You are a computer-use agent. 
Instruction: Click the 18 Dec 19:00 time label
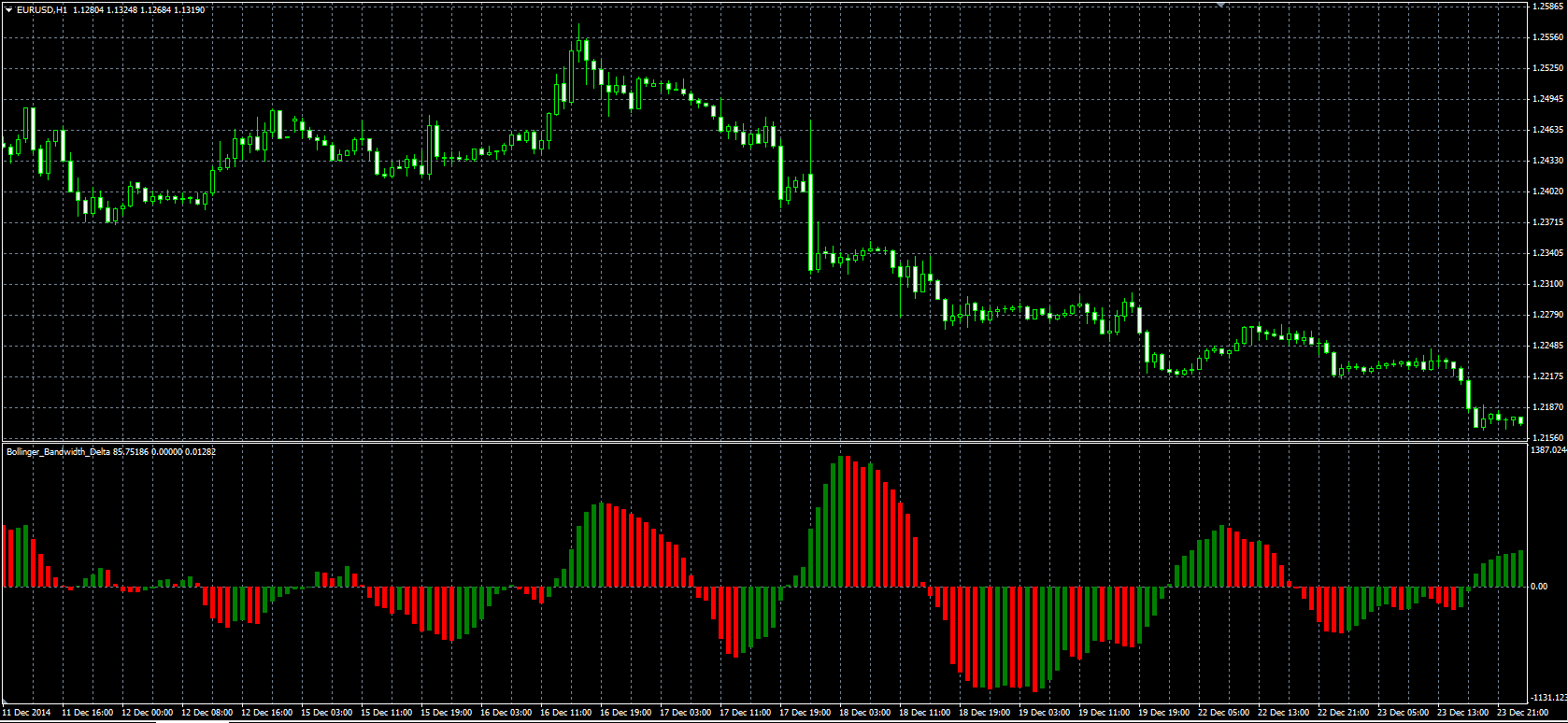click(985, 713)
